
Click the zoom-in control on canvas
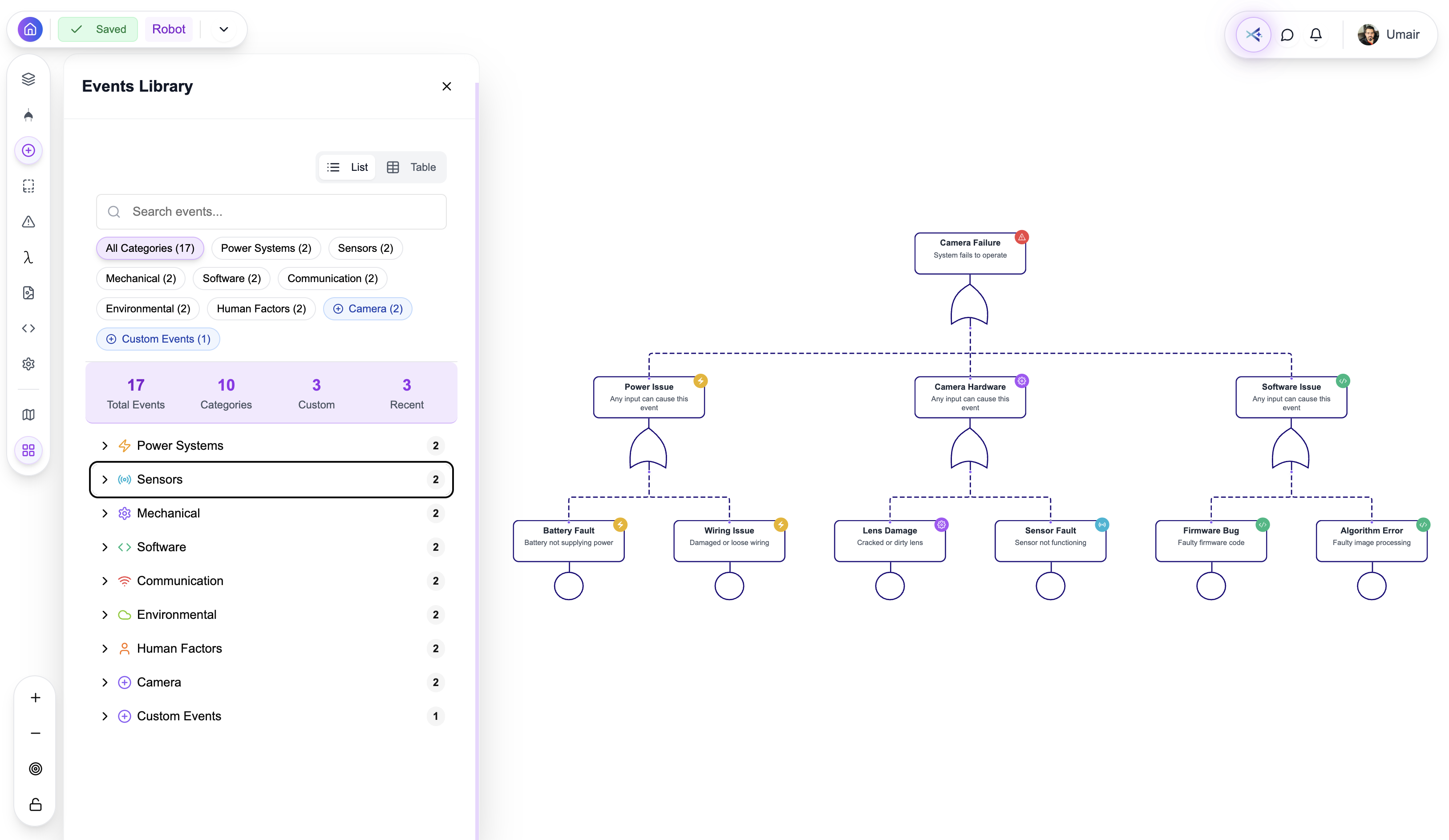pyautogui.click(x=35, y=698)
